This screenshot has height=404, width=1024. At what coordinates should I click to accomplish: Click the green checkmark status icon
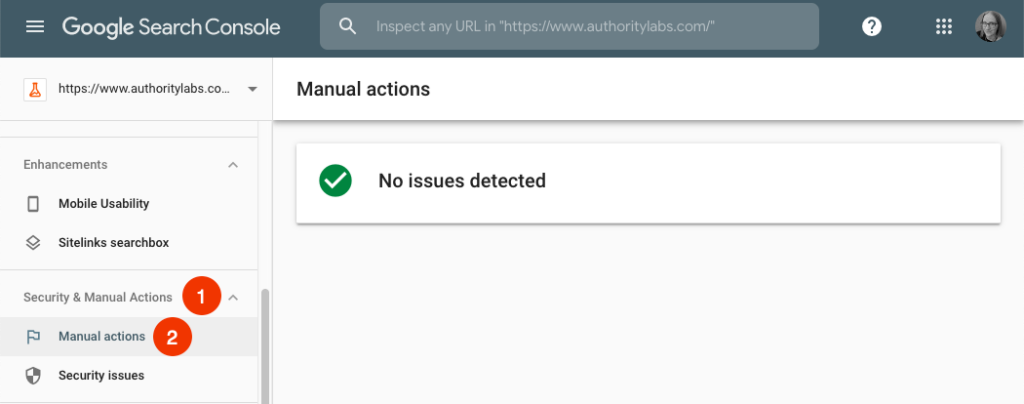coord(335,181)
